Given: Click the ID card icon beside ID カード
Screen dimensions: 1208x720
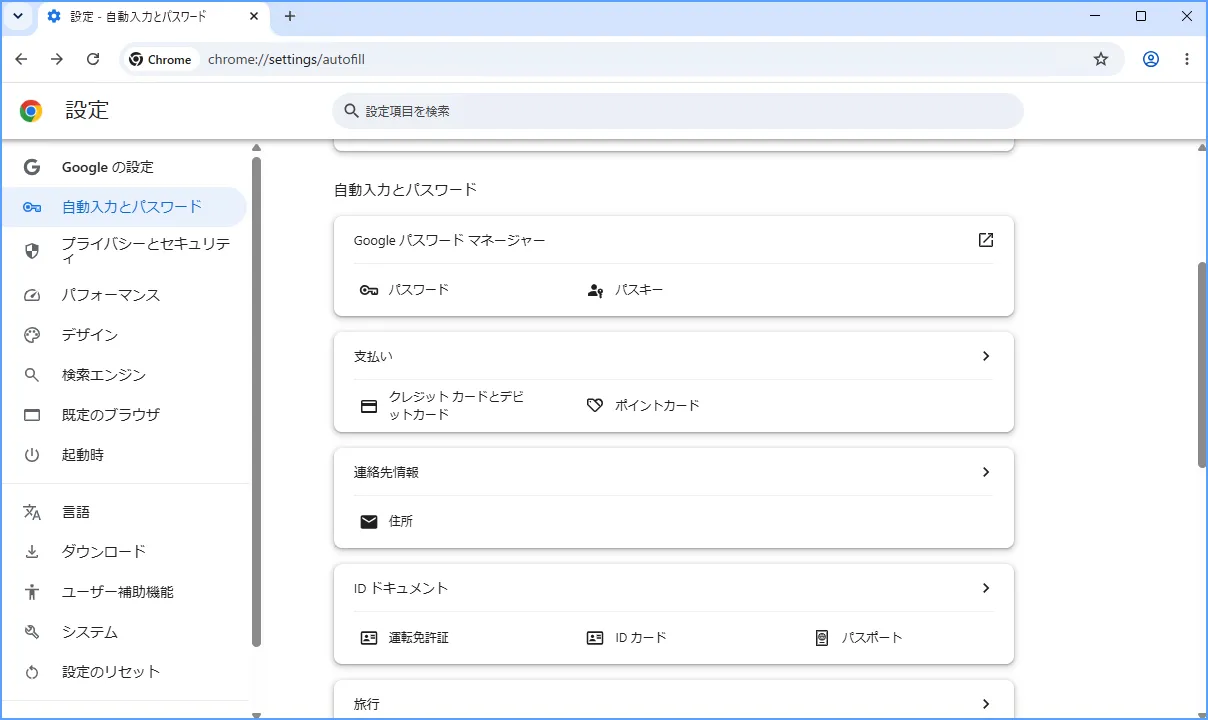Looking at the screenshot, I should [x=595, y=638].
